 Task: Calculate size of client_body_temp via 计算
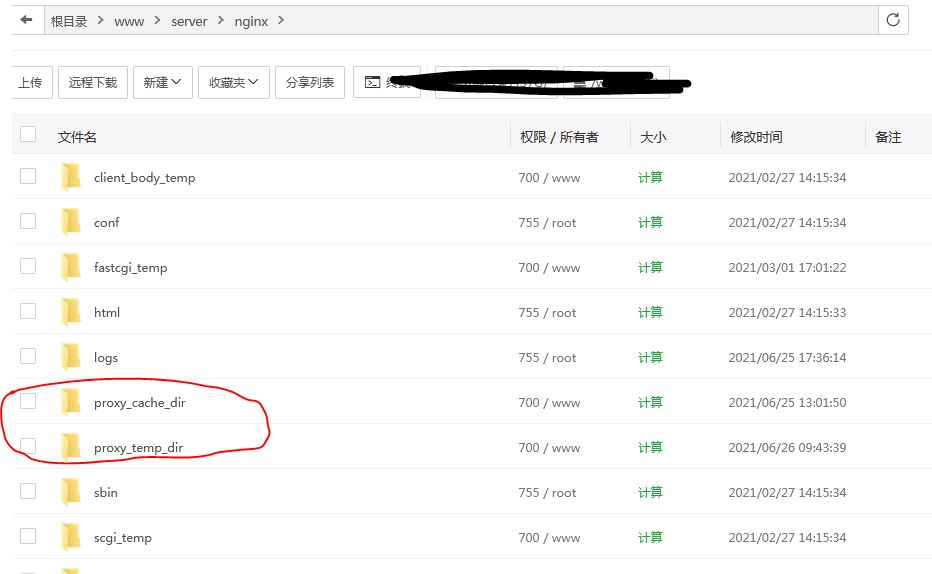650,177
